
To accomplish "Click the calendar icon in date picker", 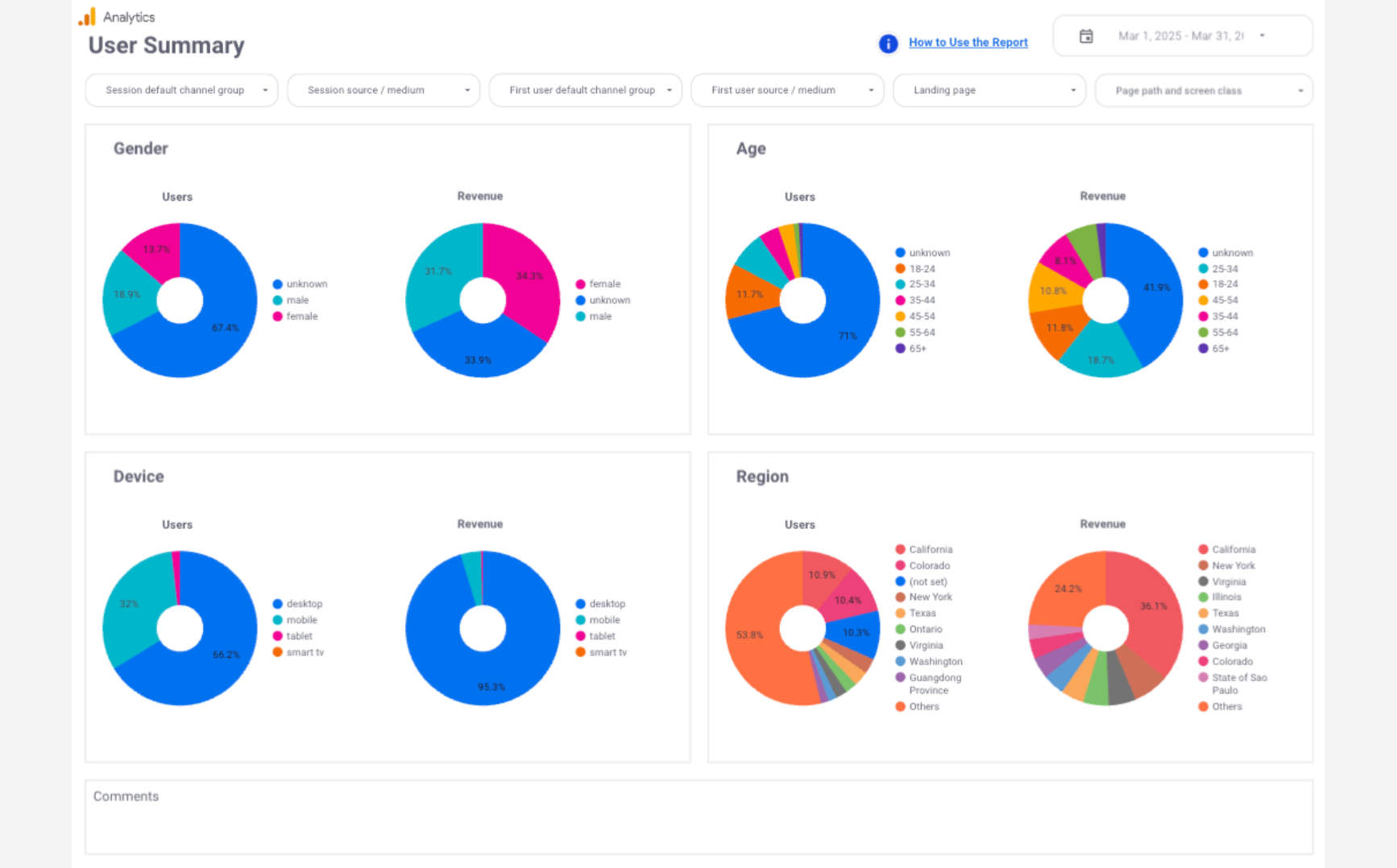I will click(1086, 36).
